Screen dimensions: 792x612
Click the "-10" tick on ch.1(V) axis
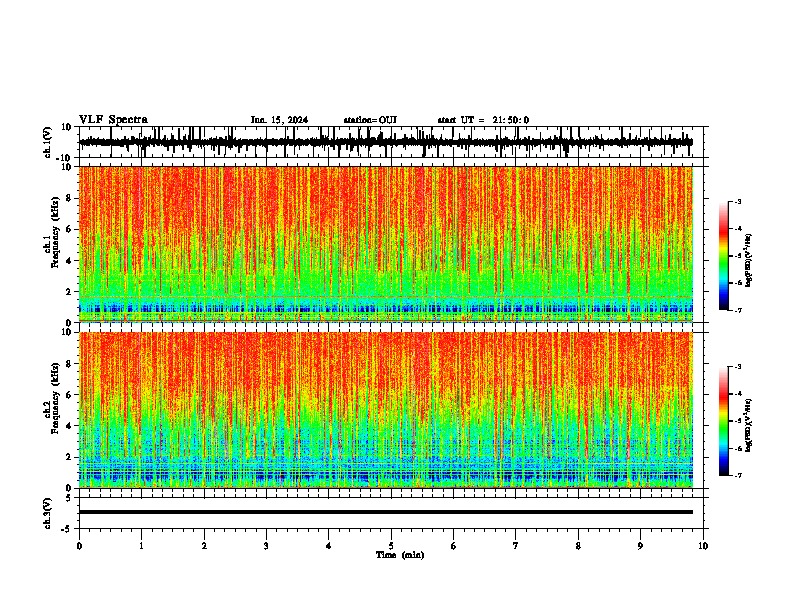click(65, 158)
